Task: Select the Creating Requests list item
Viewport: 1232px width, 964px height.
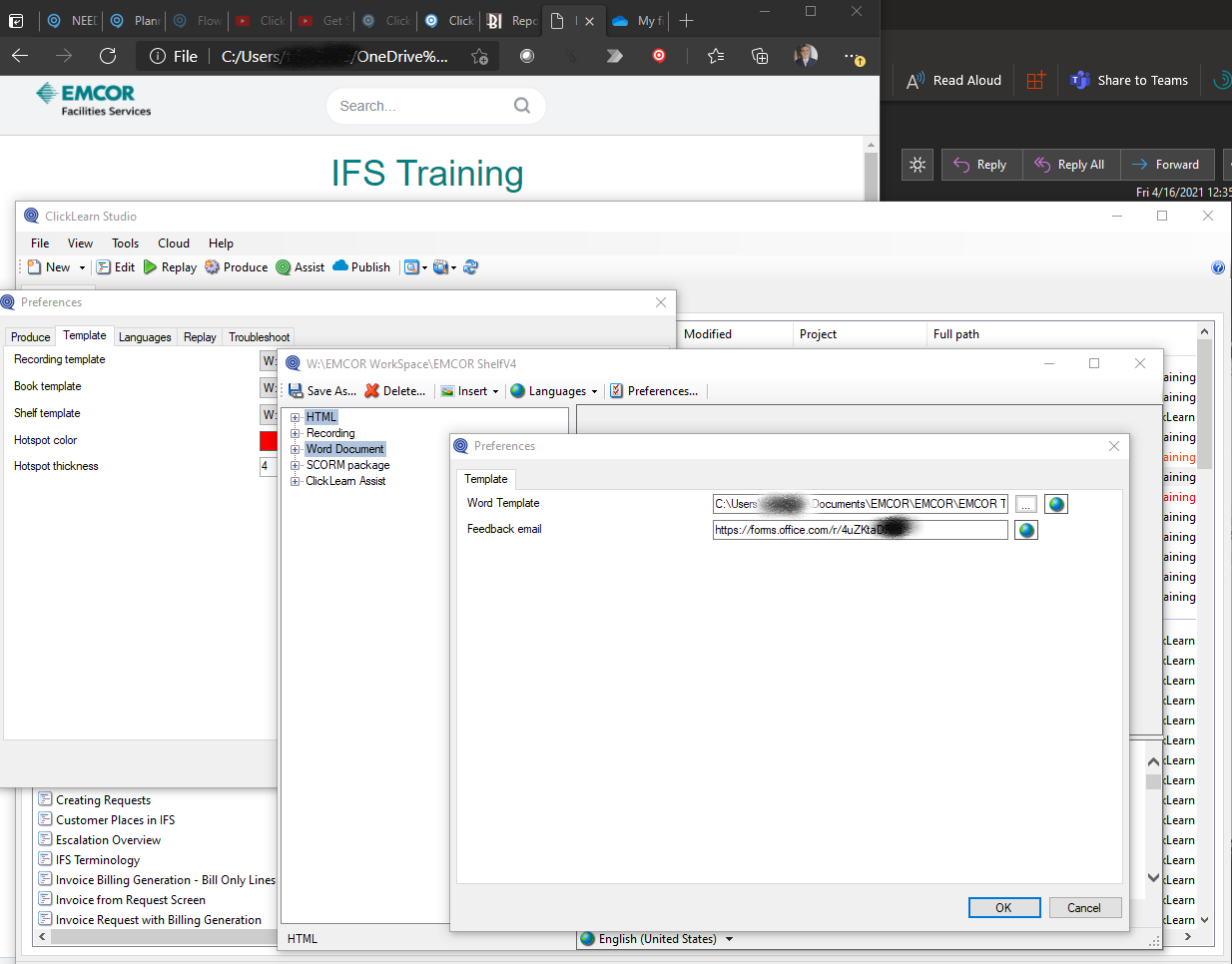Action: pos(103,800)
